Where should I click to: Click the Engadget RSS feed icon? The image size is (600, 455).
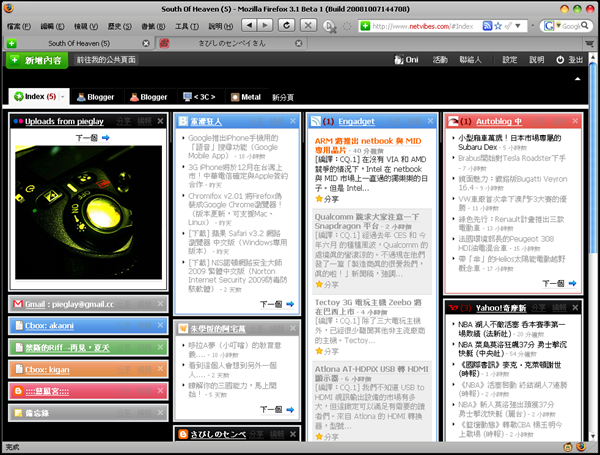coord(316,121)
